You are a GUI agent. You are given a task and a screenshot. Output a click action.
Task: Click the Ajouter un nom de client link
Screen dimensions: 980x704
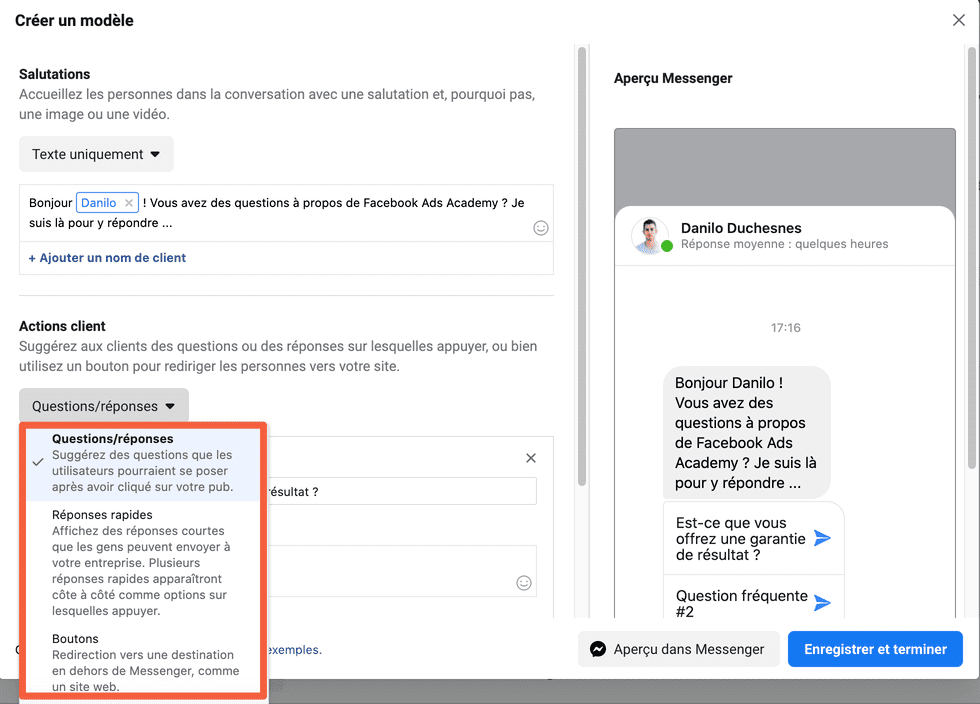click(x=107, y=258)
